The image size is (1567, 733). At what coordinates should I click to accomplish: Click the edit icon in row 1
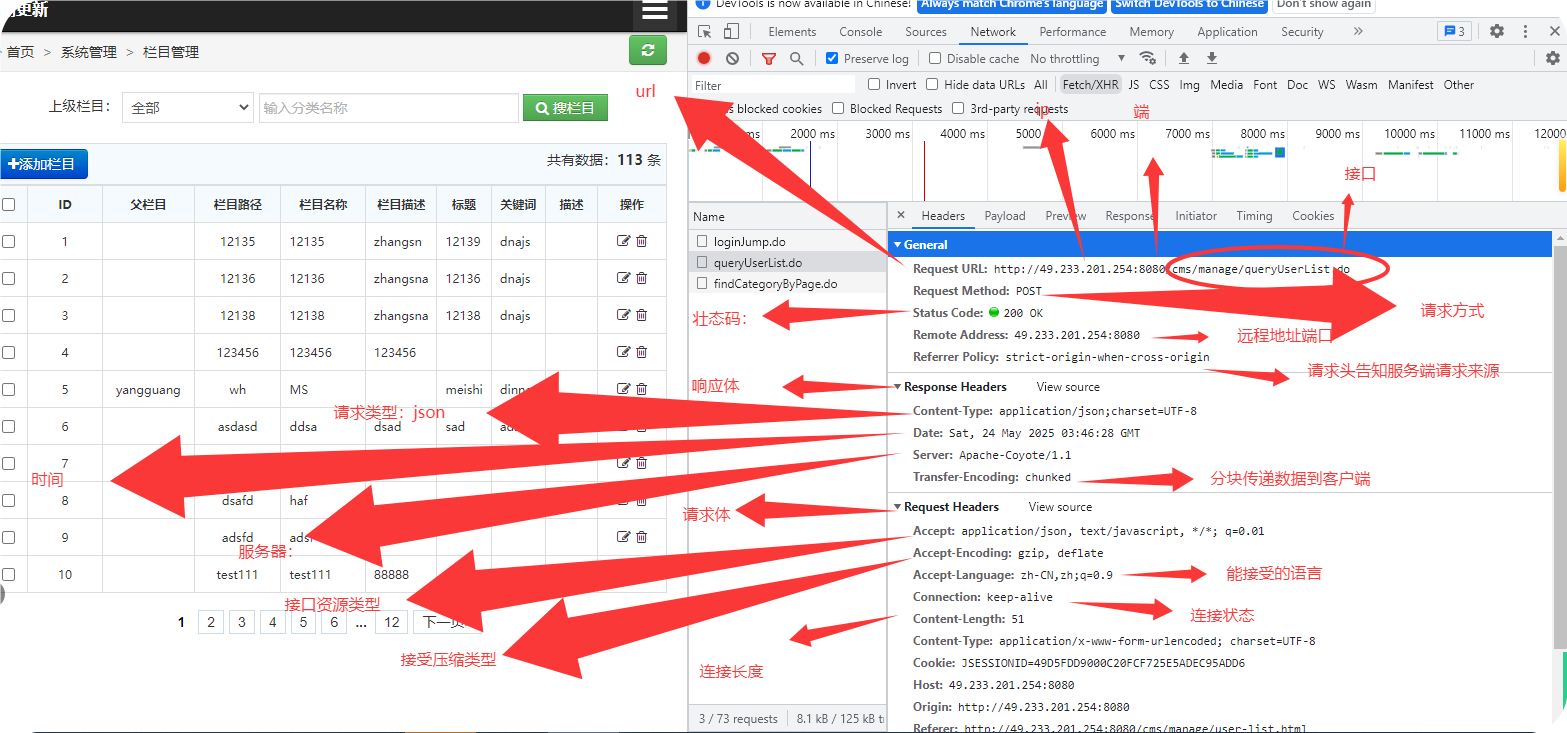(624, 241)
